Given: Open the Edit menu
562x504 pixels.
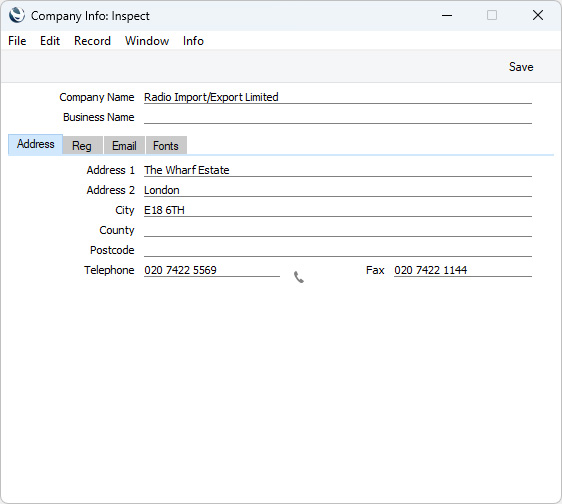Looking at the screenshot, I should (x=50, y=41).
